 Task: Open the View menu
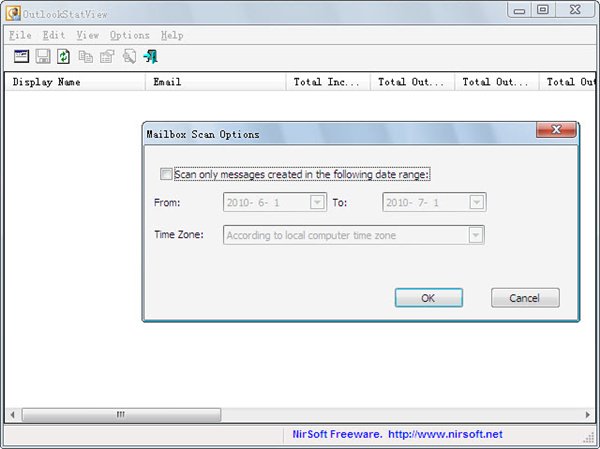pos(87,35)
